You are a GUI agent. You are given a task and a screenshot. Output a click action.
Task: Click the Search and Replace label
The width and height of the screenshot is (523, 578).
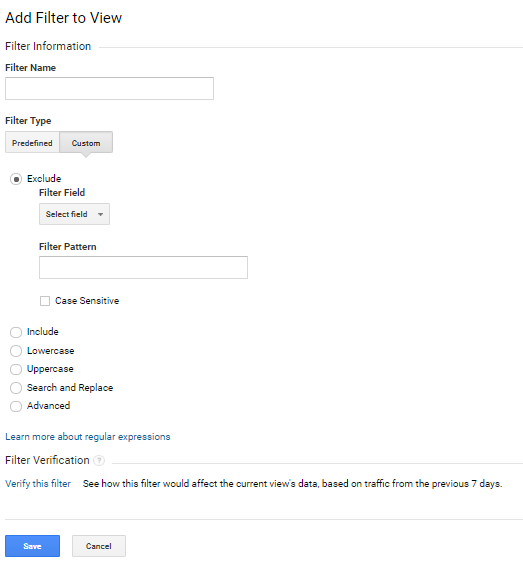coord(70,388)
